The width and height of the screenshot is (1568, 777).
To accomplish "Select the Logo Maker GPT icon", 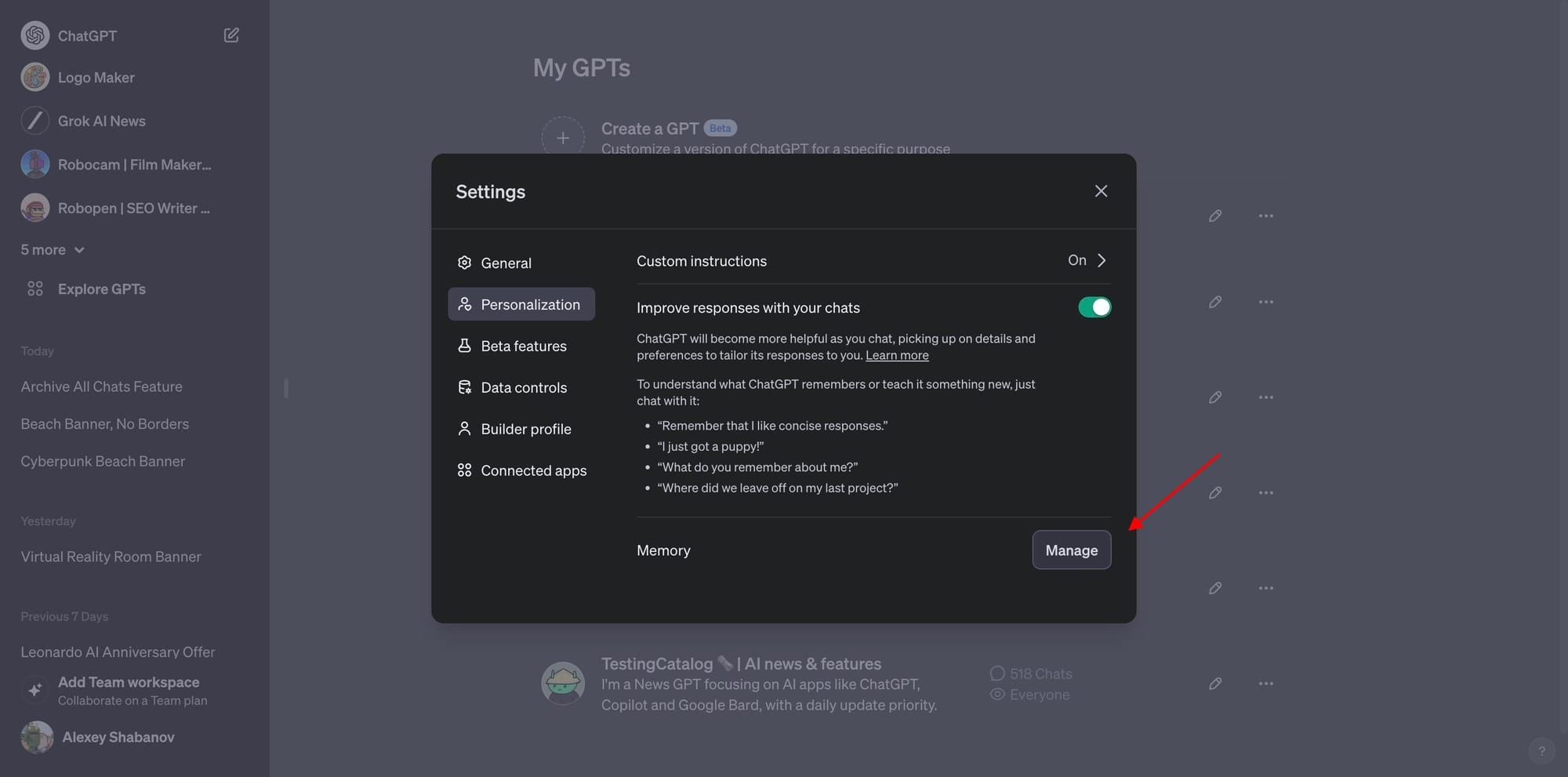I will point(34,77).
